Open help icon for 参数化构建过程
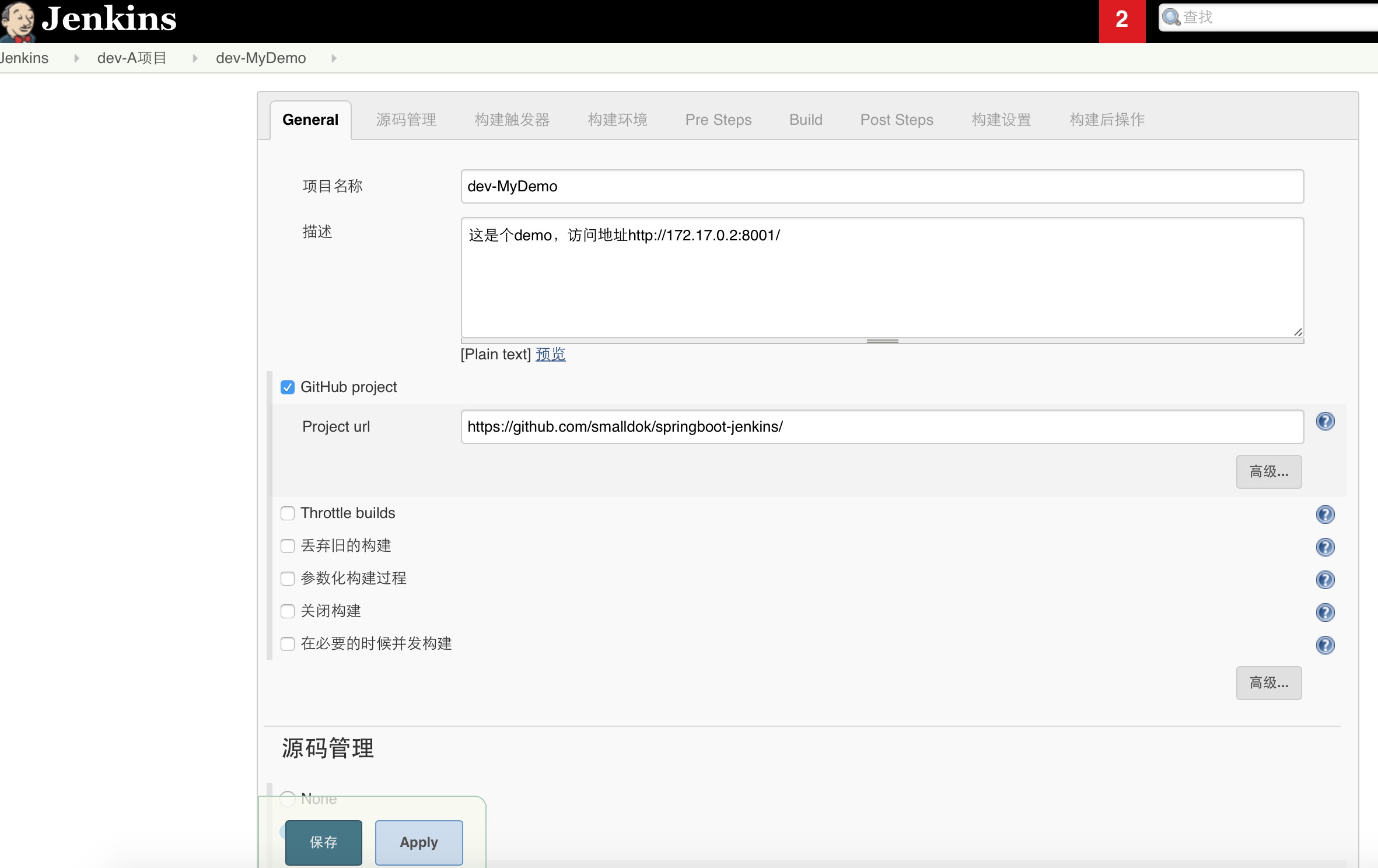Screen dimensions: 1378x868 (1325, 579)
